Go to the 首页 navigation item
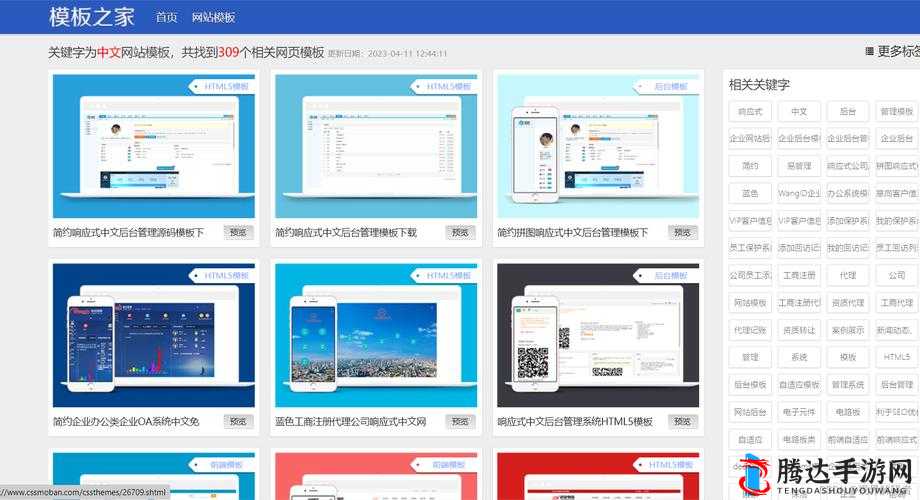The height and width of the screenshot is (500, 920). [166, 18]
